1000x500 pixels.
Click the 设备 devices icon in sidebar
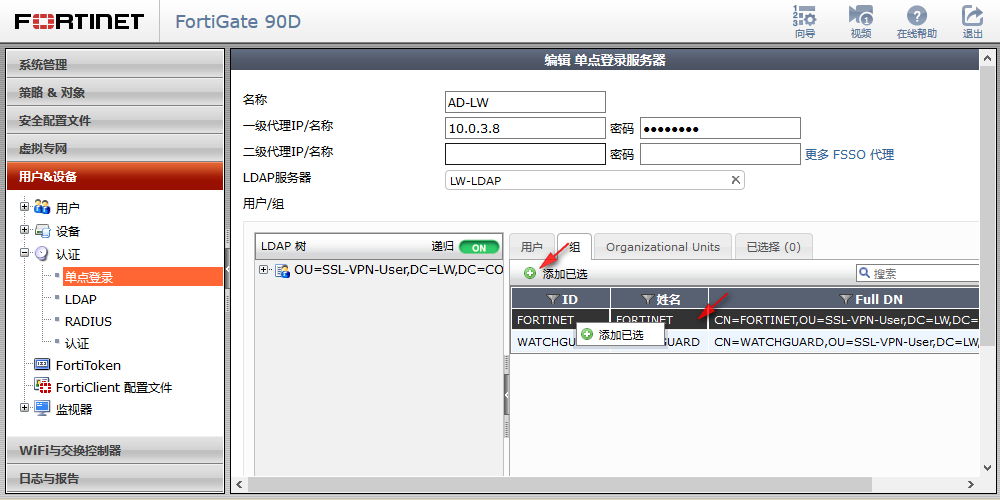pos(42,231)
